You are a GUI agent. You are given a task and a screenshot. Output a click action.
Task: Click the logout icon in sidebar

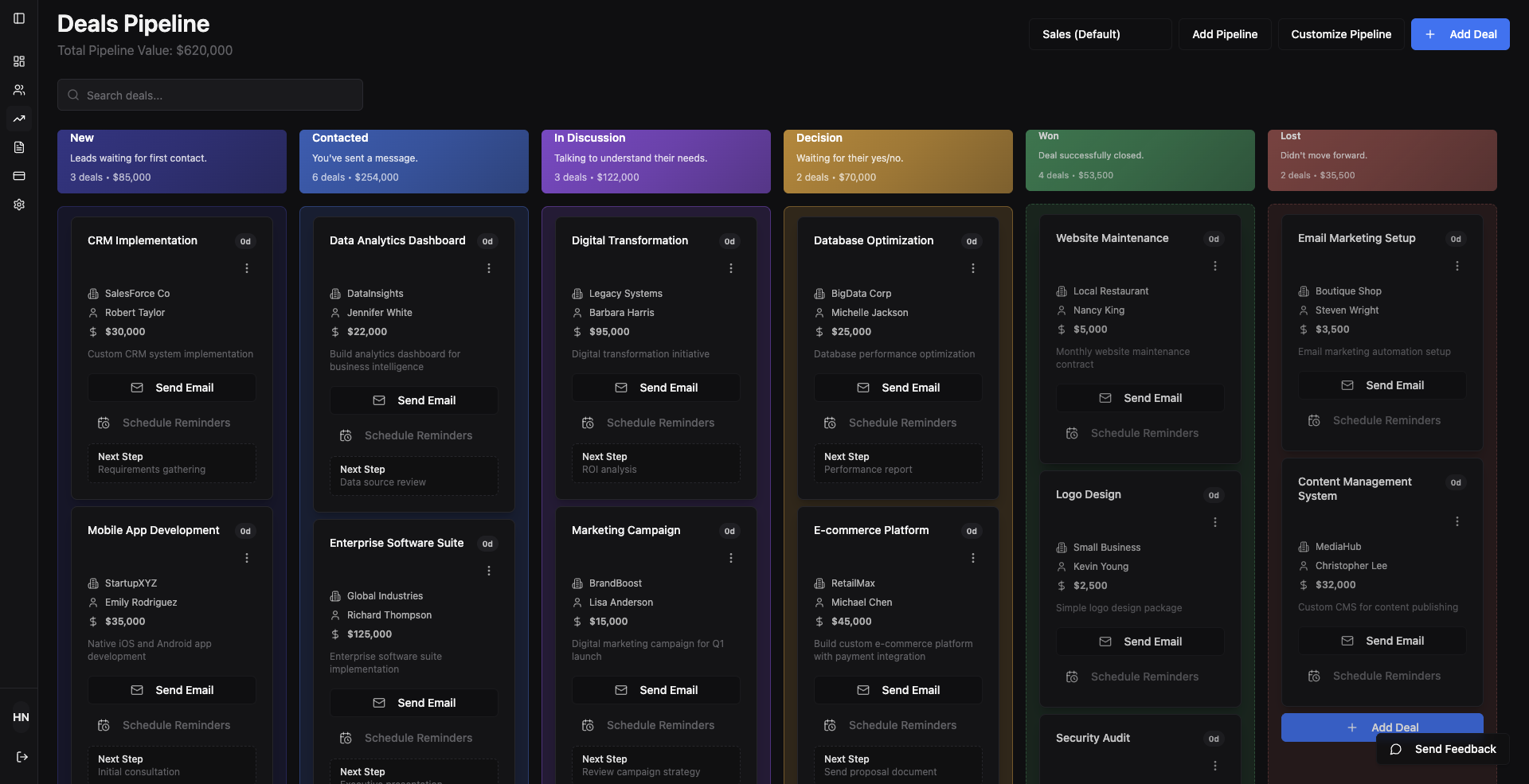click(x=22, y=757)
